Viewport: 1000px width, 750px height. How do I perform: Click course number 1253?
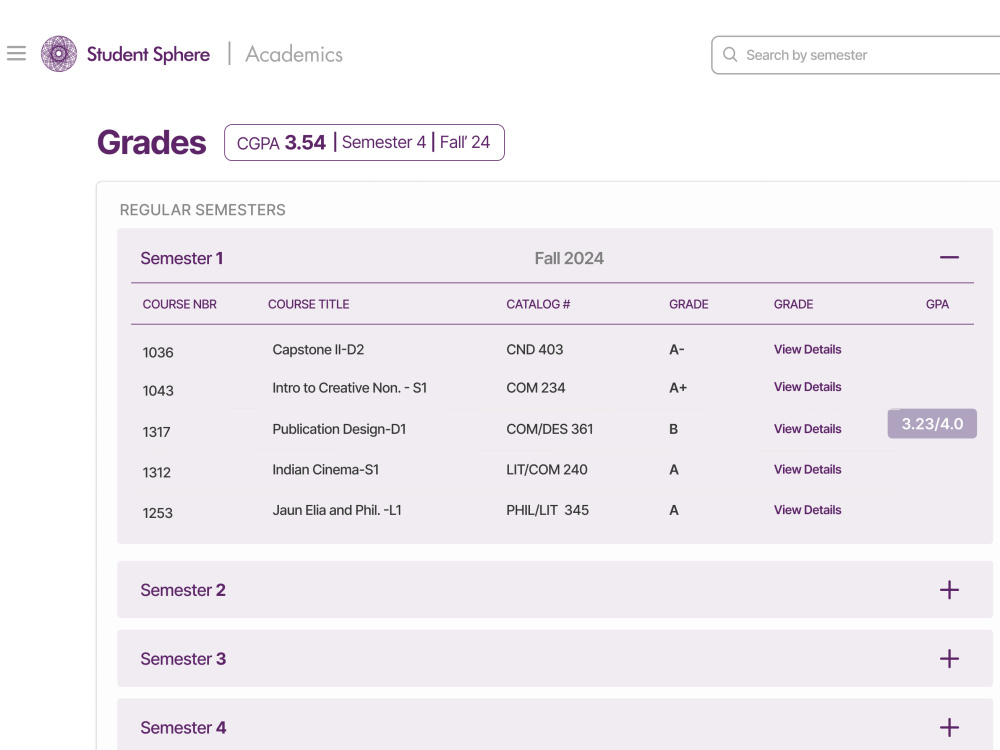(x=157, y=513)
